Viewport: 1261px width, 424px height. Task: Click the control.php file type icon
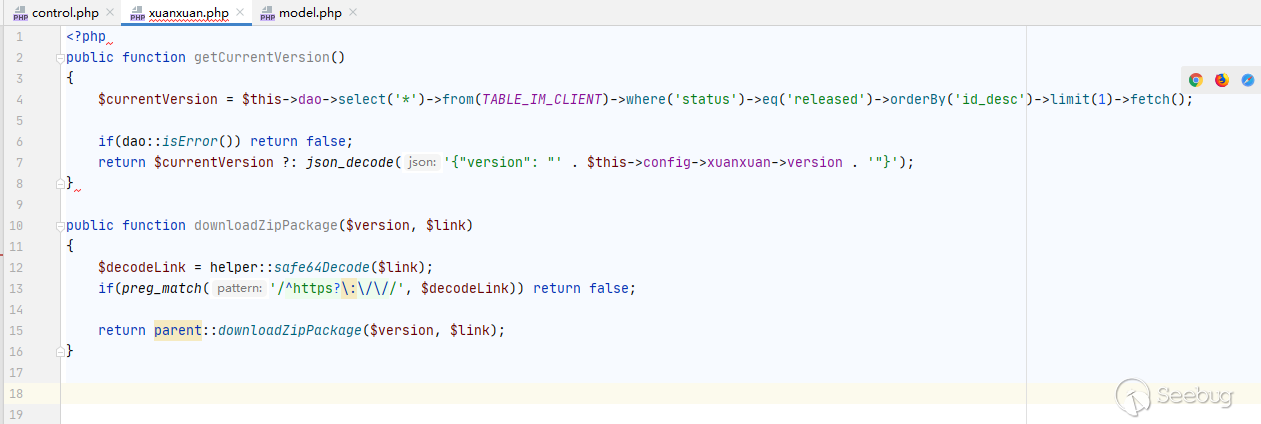[20, 14]
